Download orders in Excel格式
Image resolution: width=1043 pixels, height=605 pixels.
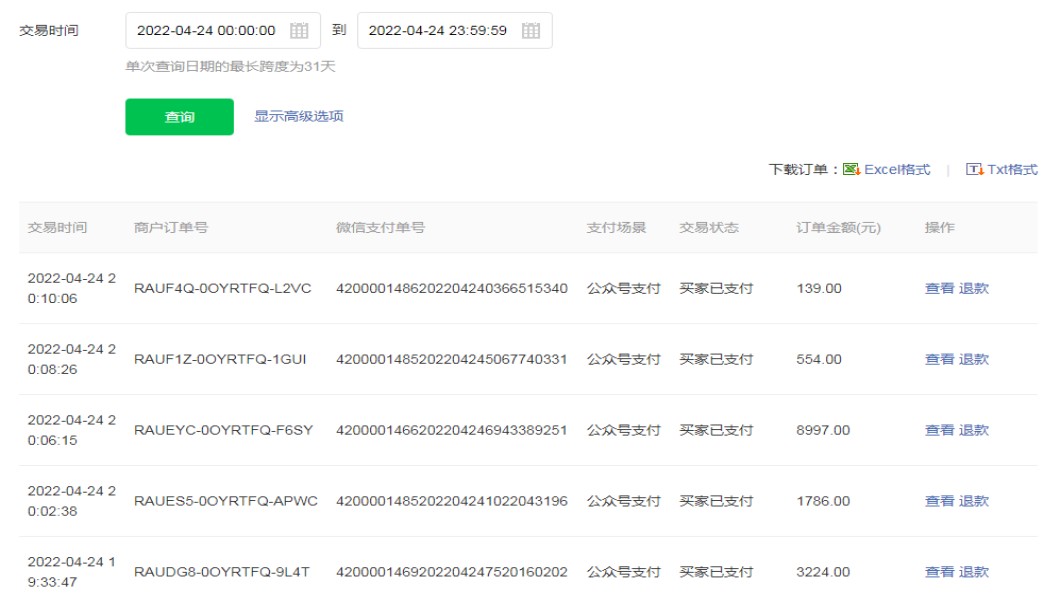tap(897, 170)
